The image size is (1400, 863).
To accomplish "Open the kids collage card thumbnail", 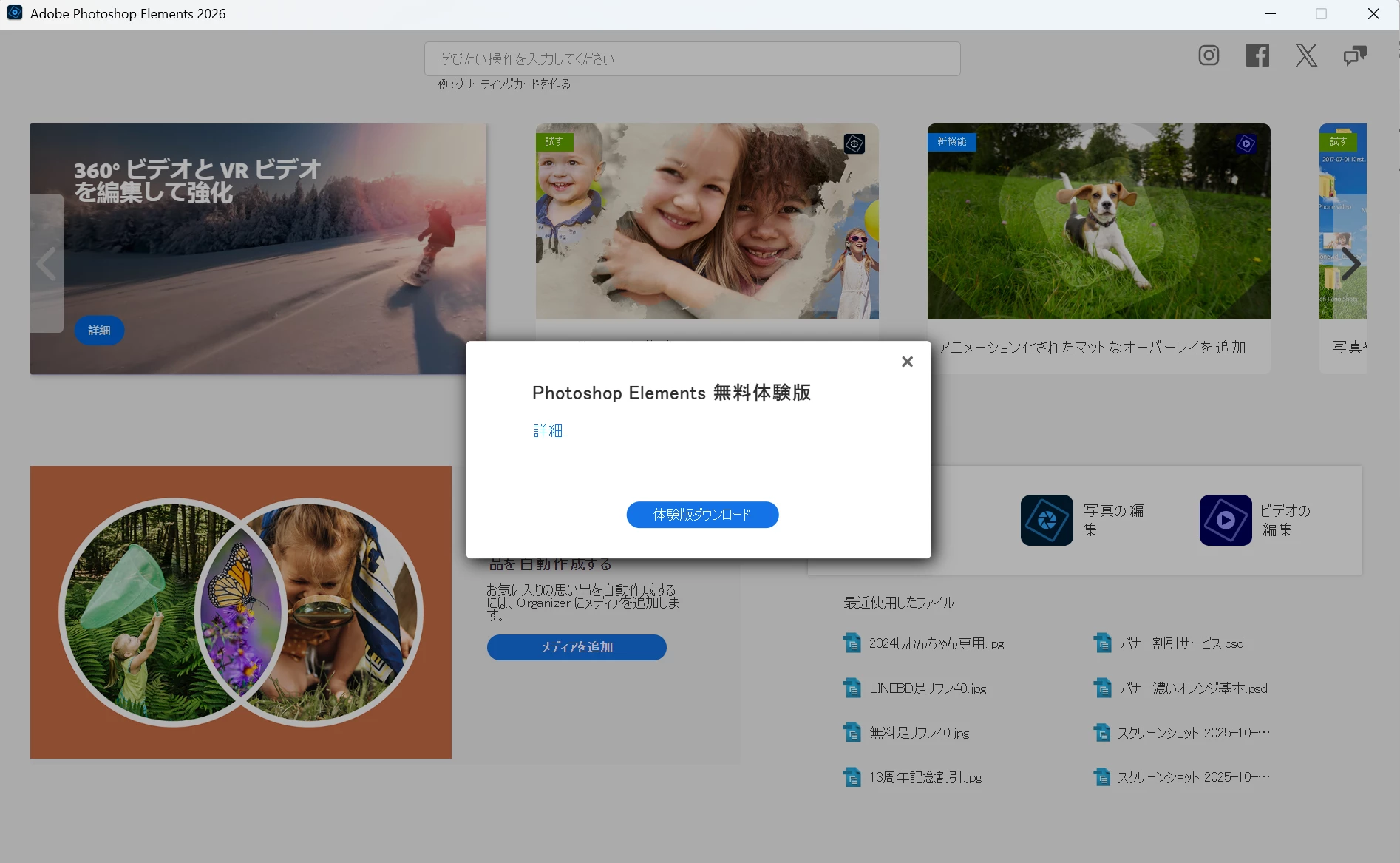I will (x=707, y=221).
